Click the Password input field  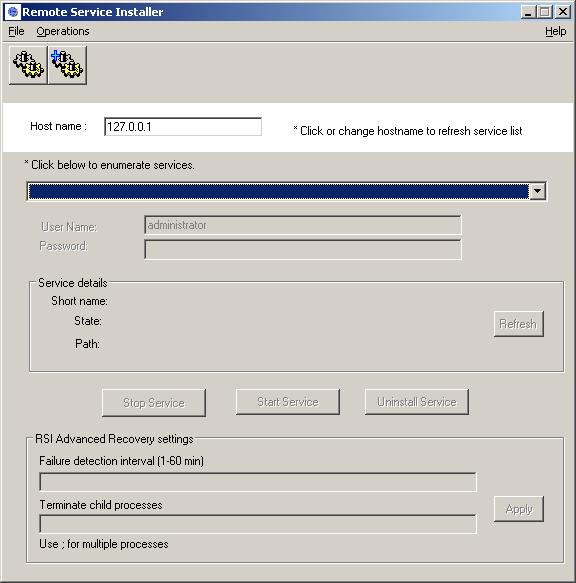303,249
